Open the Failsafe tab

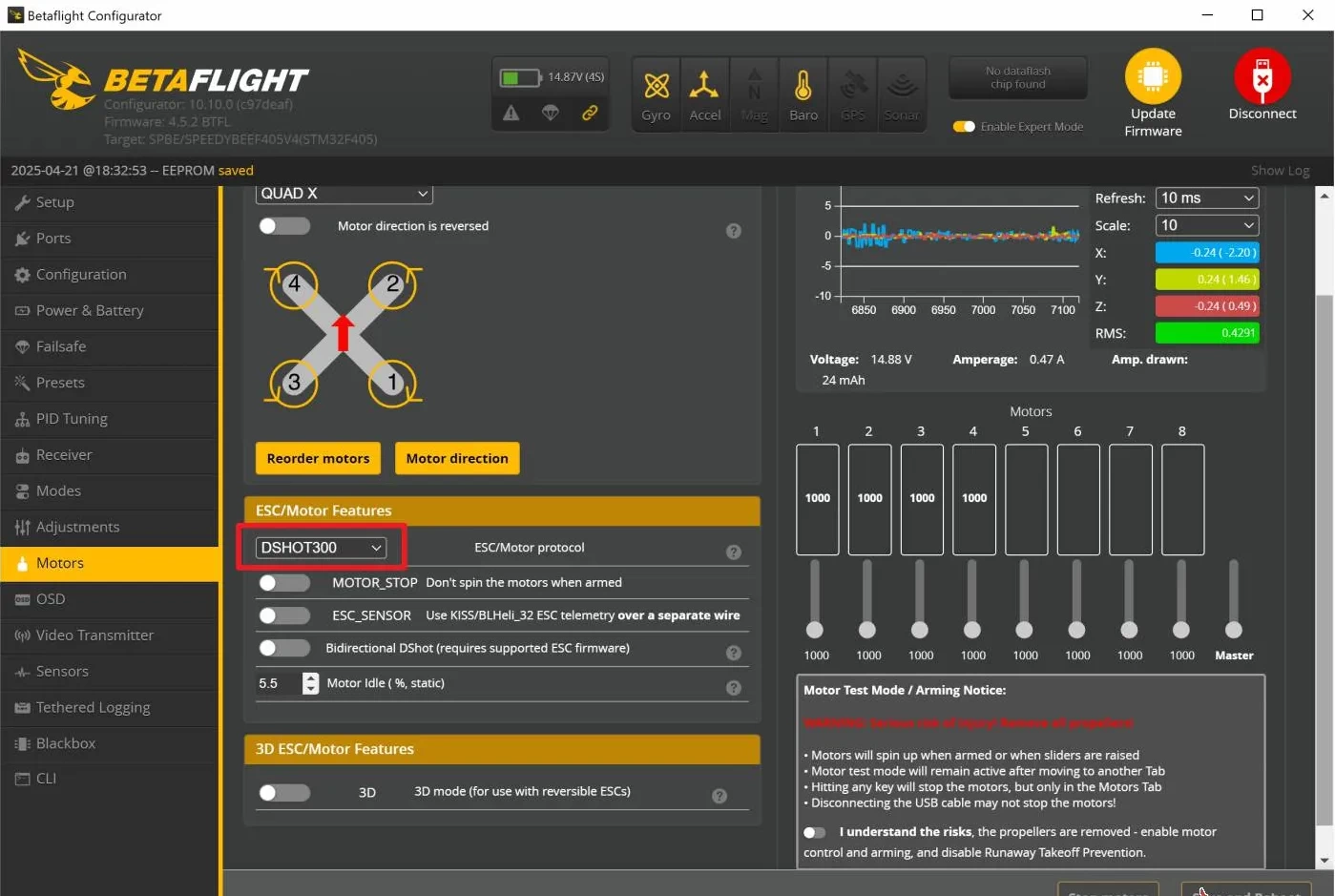pyautogui.click(x=110, y=346)
